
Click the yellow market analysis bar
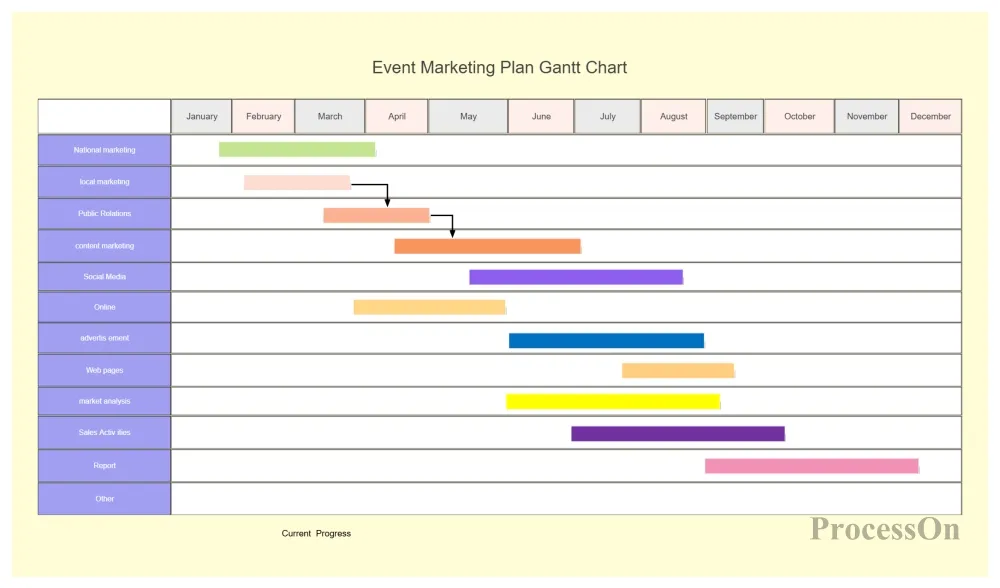(613, 402)
